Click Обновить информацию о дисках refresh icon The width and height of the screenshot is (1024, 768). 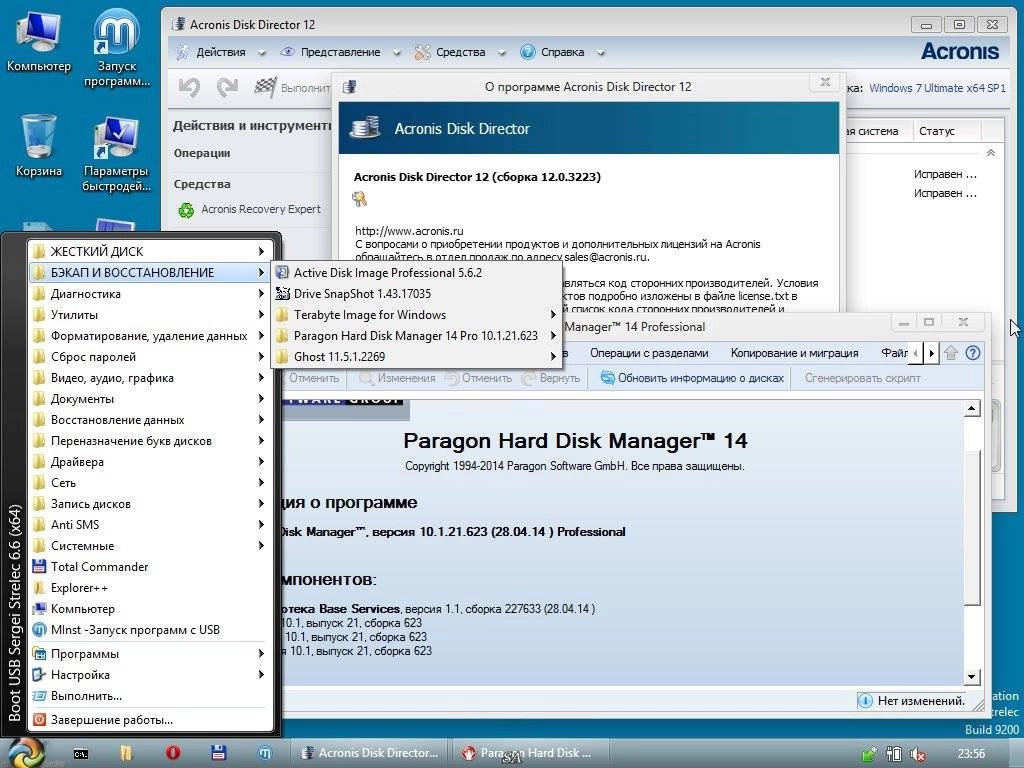[607, 378]
